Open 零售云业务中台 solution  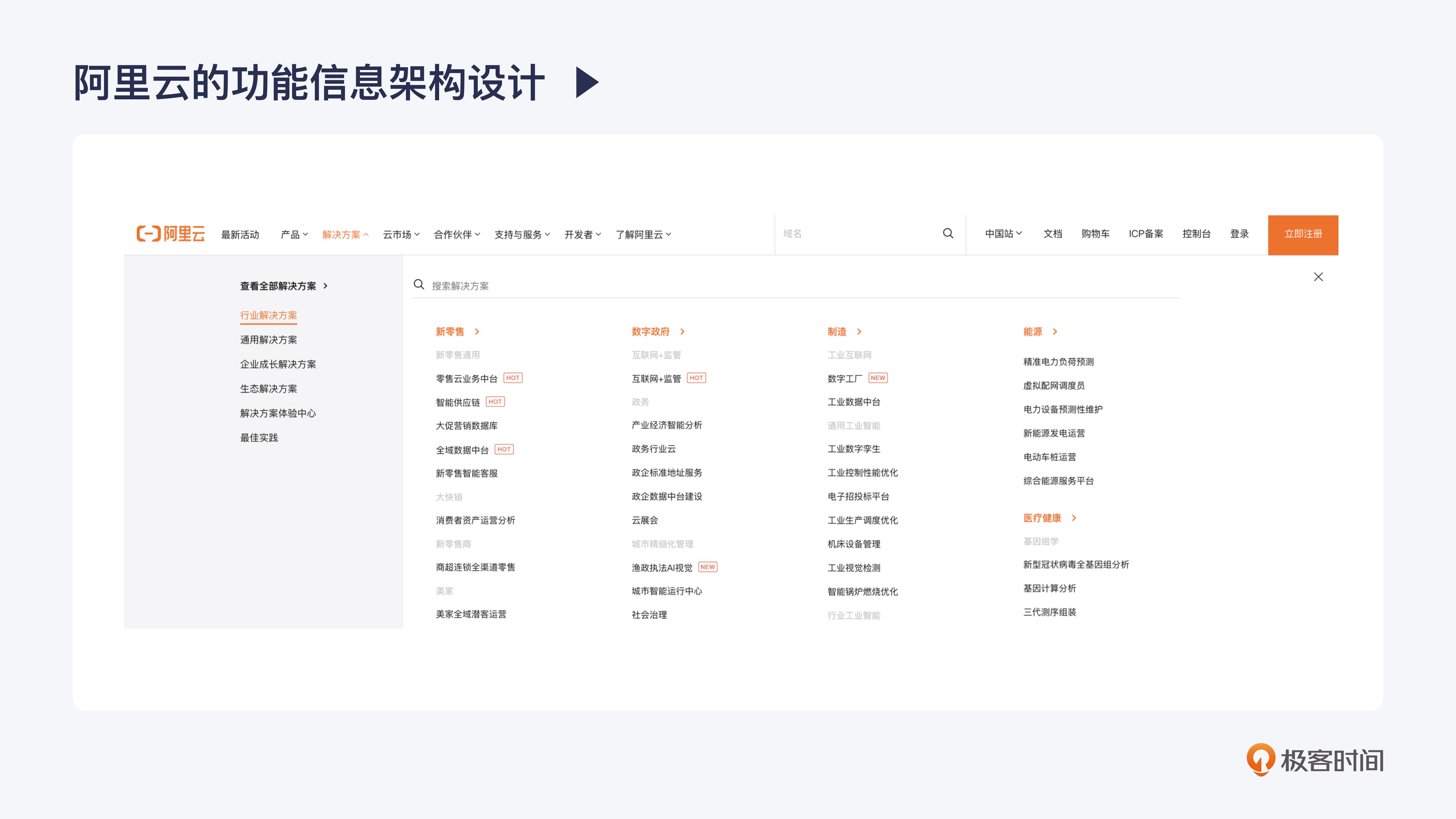pyautogui.click(x=467, y=379)
